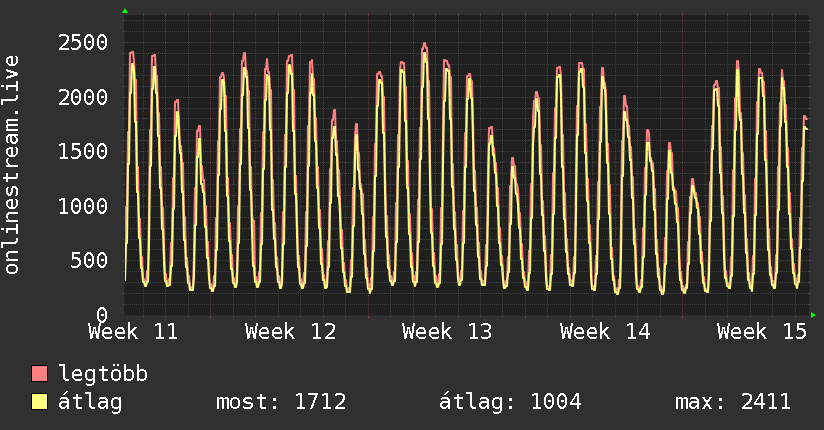Screen dimensions: 824x430
Task: Click the 1500 y-axis tick label
Action: [83, 151]
